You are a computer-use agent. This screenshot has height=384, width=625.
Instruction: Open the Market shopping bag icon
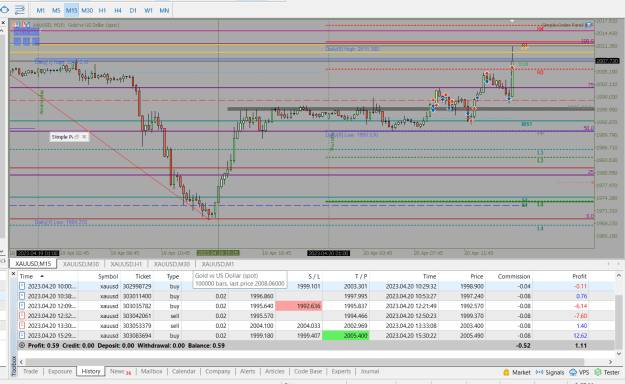click(506, 372)
